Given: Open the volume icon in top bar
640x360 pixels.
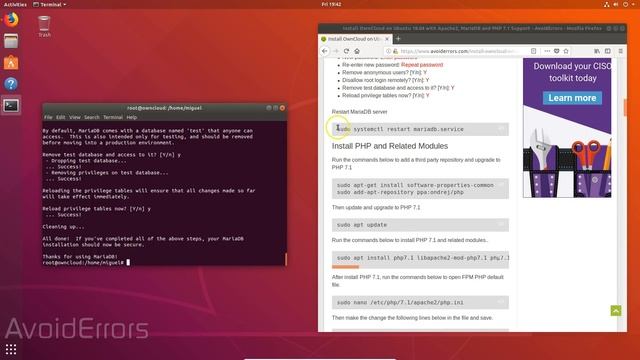Looking at the screenshot, I should [x=616, y=4].
